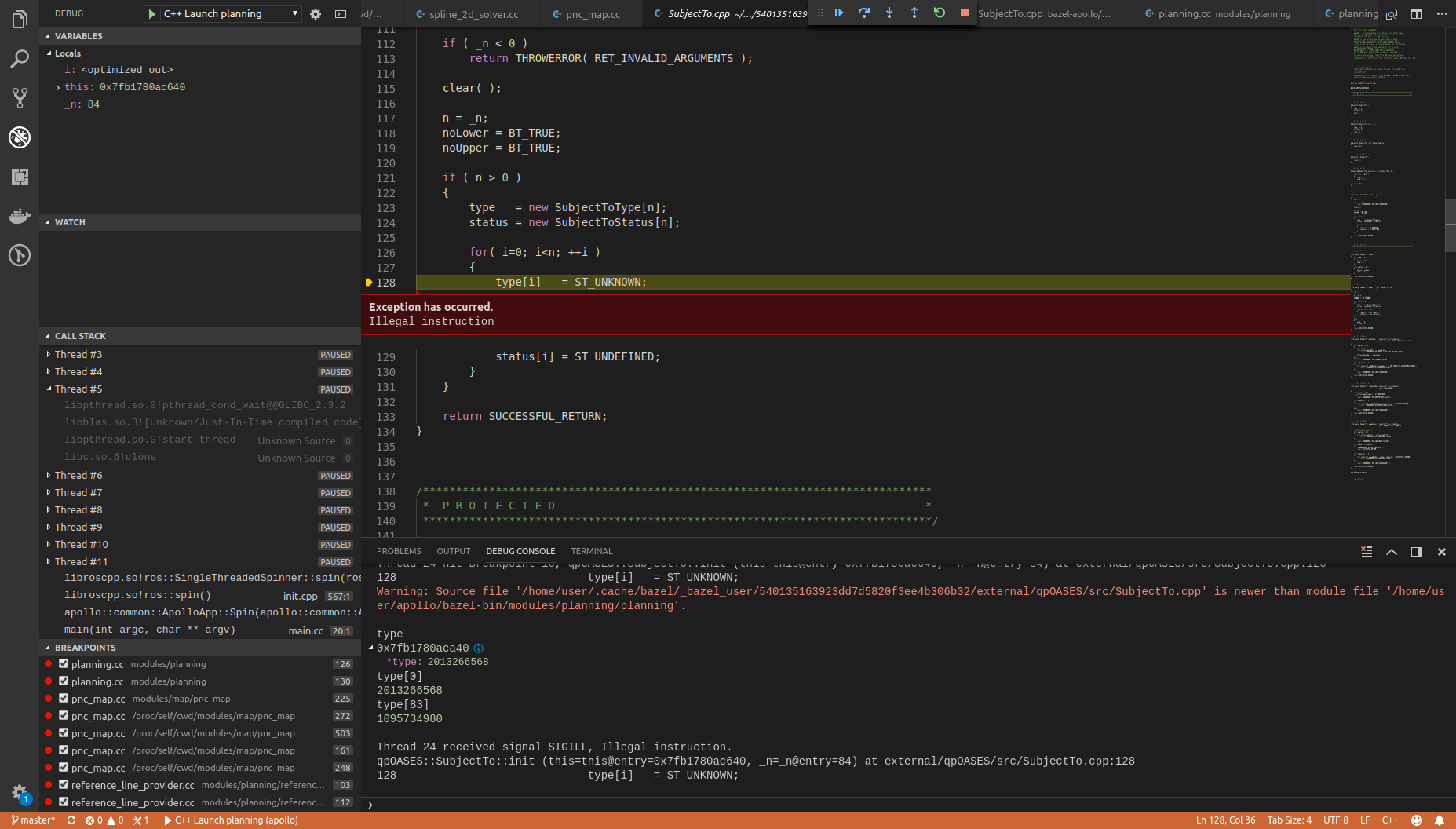Open launch.json configuration gear
1456x829 pixels.
pos(316,14)
